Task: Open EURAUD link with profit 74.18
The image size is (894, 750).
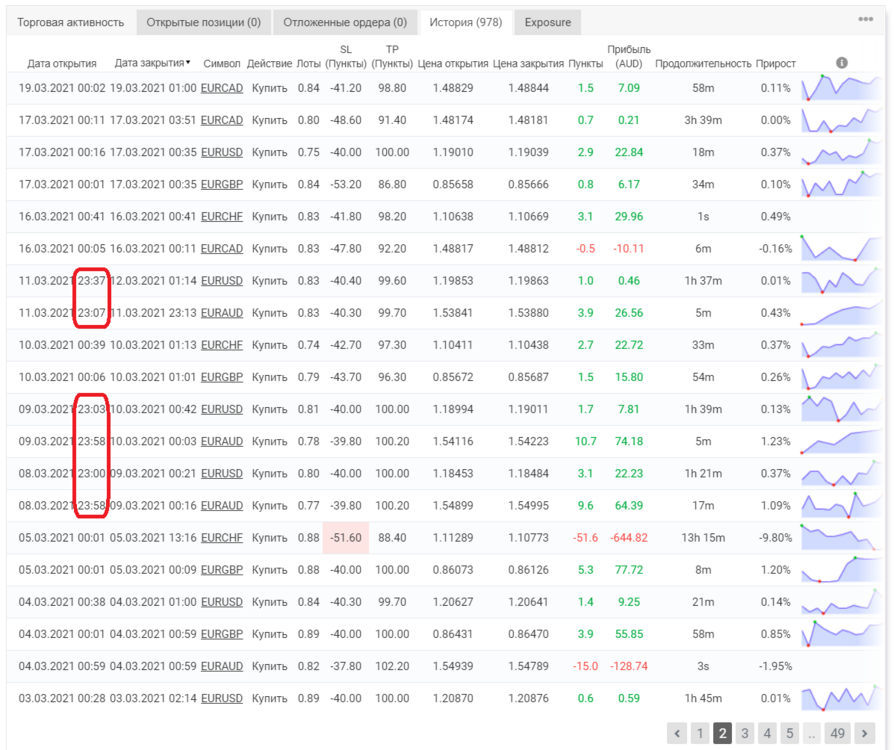Action: [x=222, y=441]
